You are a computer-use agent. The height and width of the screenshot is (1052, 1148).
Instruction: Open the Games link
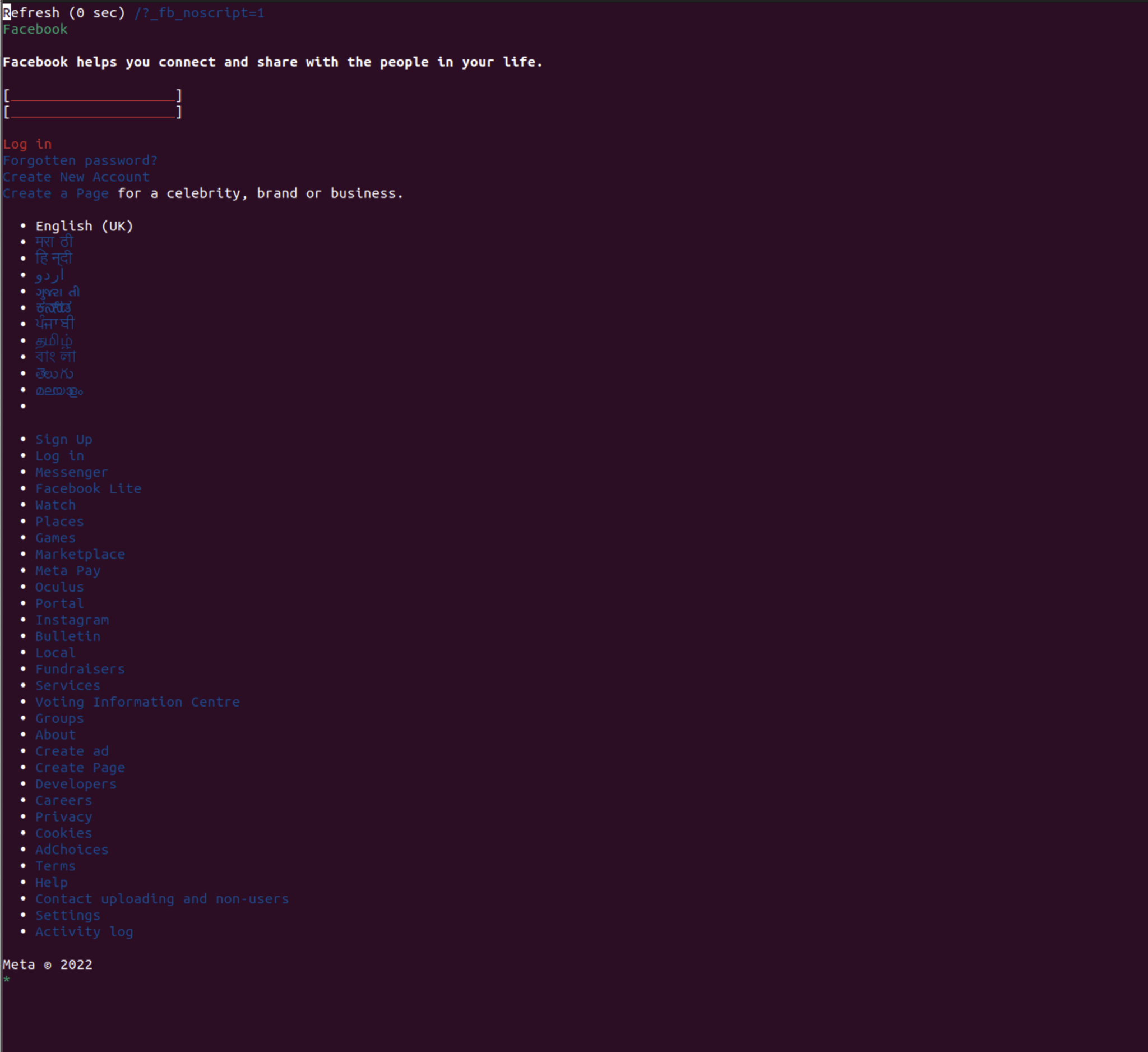point(56,538)
